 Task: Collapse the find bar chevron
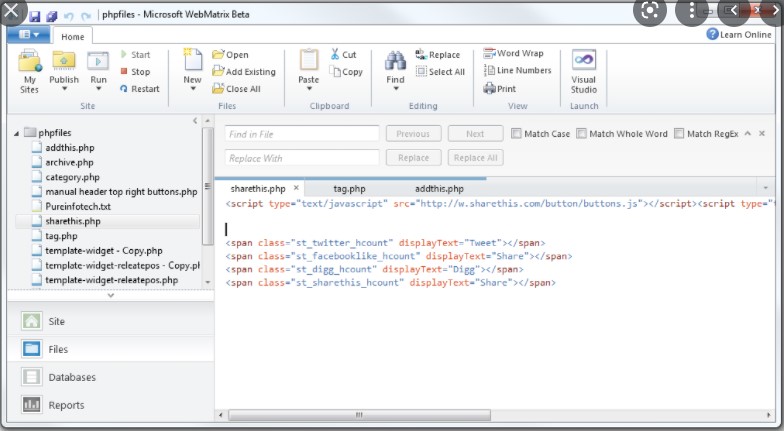(748, 133)
